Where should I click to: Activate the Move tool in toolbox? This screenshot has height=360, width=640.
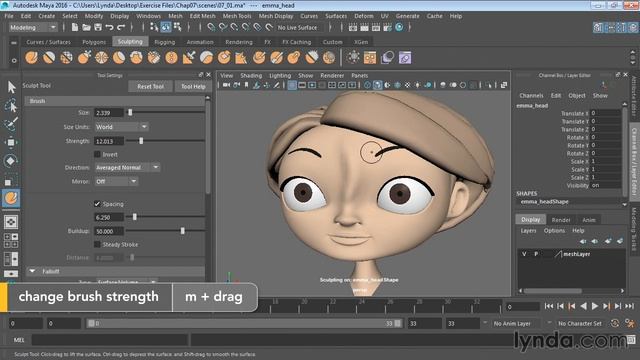tap(11, 142)
